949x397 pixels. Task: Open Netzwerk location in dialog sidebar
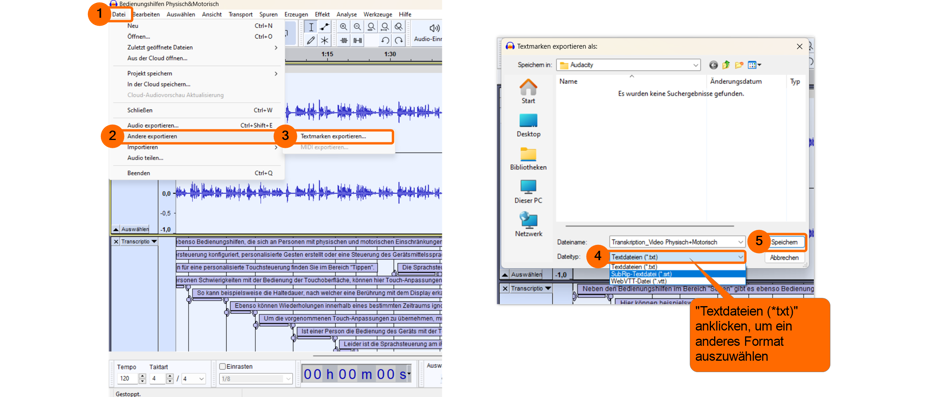[x=528, y=225]
